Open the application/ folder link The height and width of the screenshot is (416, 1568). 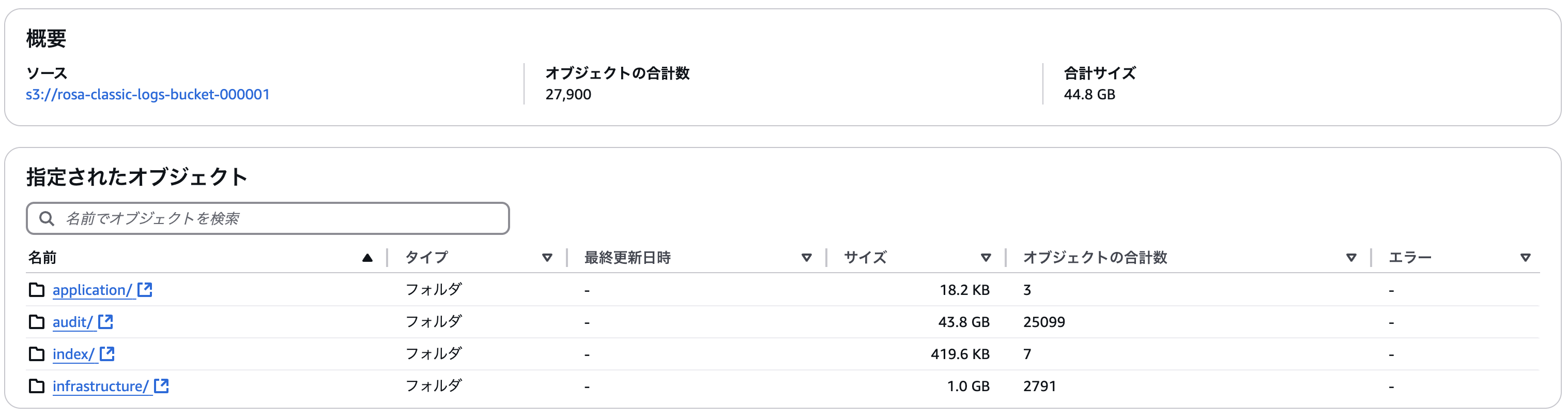tap(93, 290)
